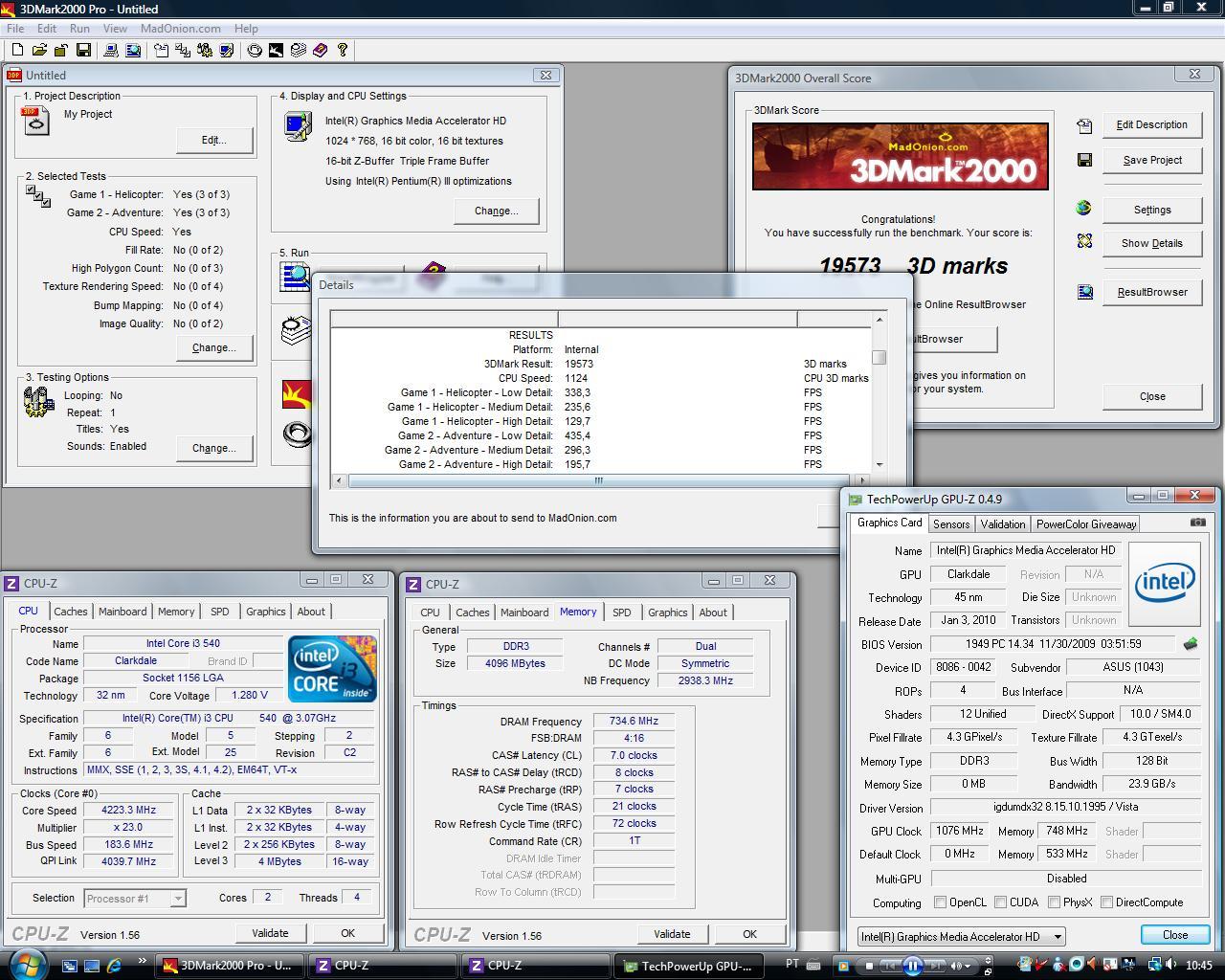
Task: Enable the DirectCompute checkbox in GPU-Z
Action: tap(1106, 902)
